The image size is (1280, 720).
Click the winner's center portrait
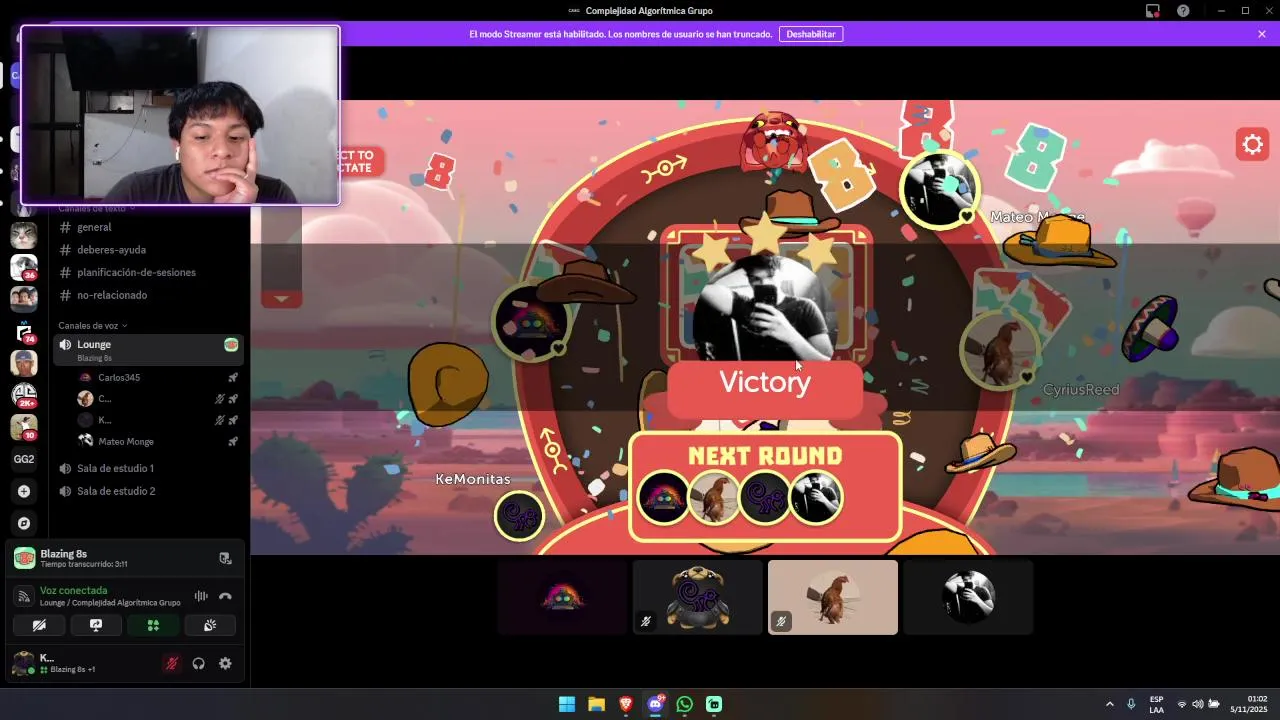[x=765, y=305]
